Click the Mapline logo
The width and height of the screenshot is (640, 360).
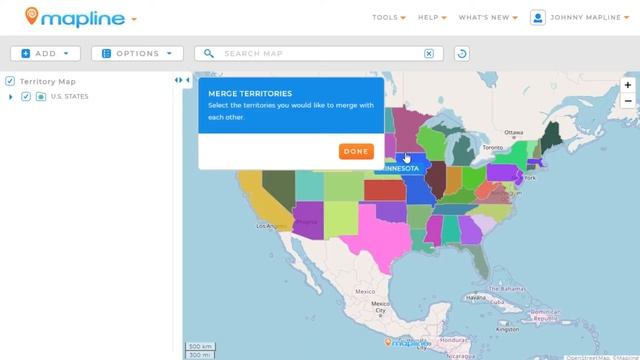click(x=75, y=18)
